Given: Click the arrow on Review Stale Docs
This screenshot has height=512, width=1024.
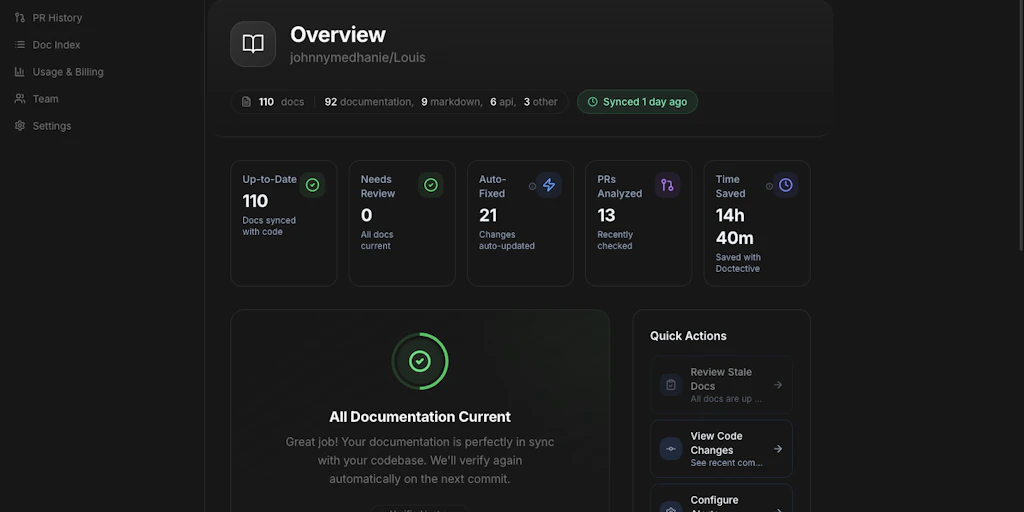Looking at the screenshot, I should (778, 385).
